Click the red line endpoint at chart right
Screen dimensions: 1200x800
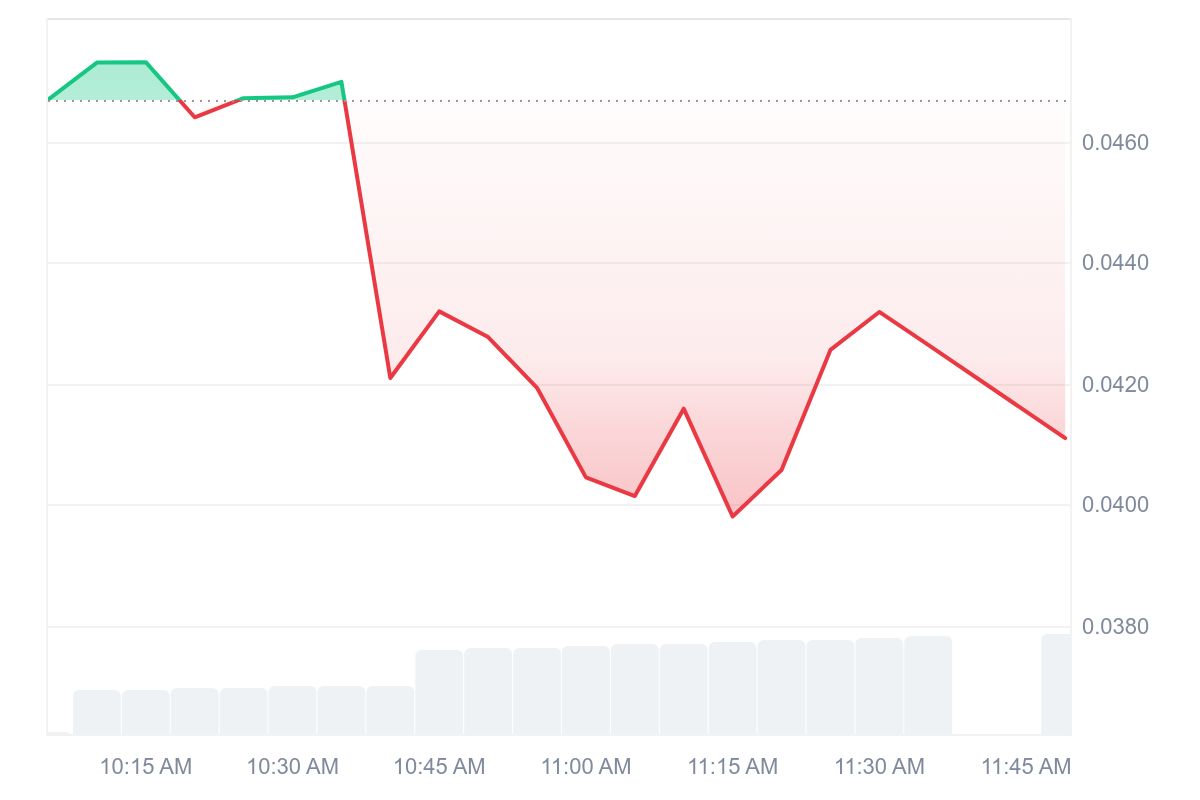(1065, 437)
